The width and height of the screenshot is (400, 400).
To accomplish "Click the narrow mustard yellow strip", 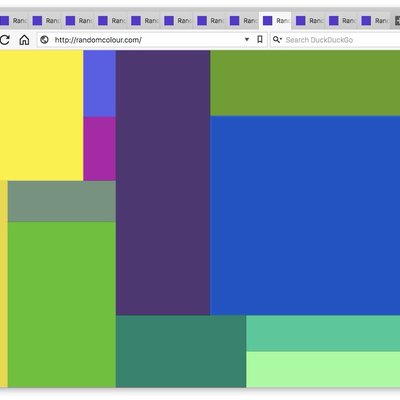I will pyautogui.click(x=4, y=284).
